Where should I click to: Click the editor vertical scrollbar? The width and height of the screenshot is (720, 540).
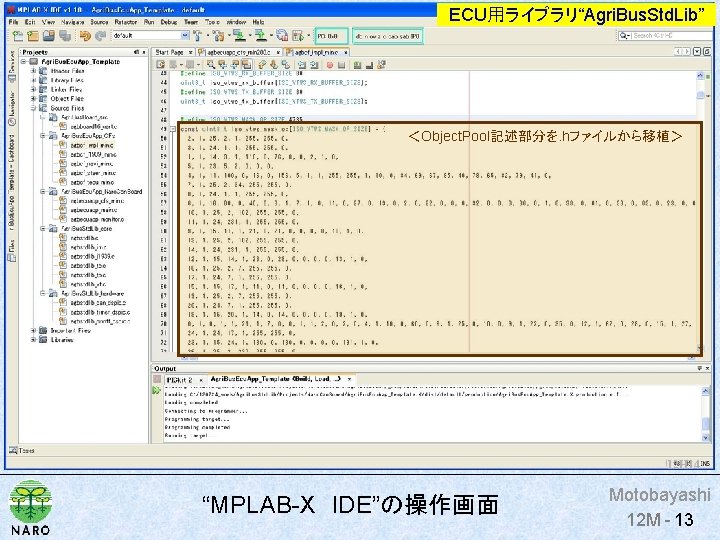pos(700,214)
